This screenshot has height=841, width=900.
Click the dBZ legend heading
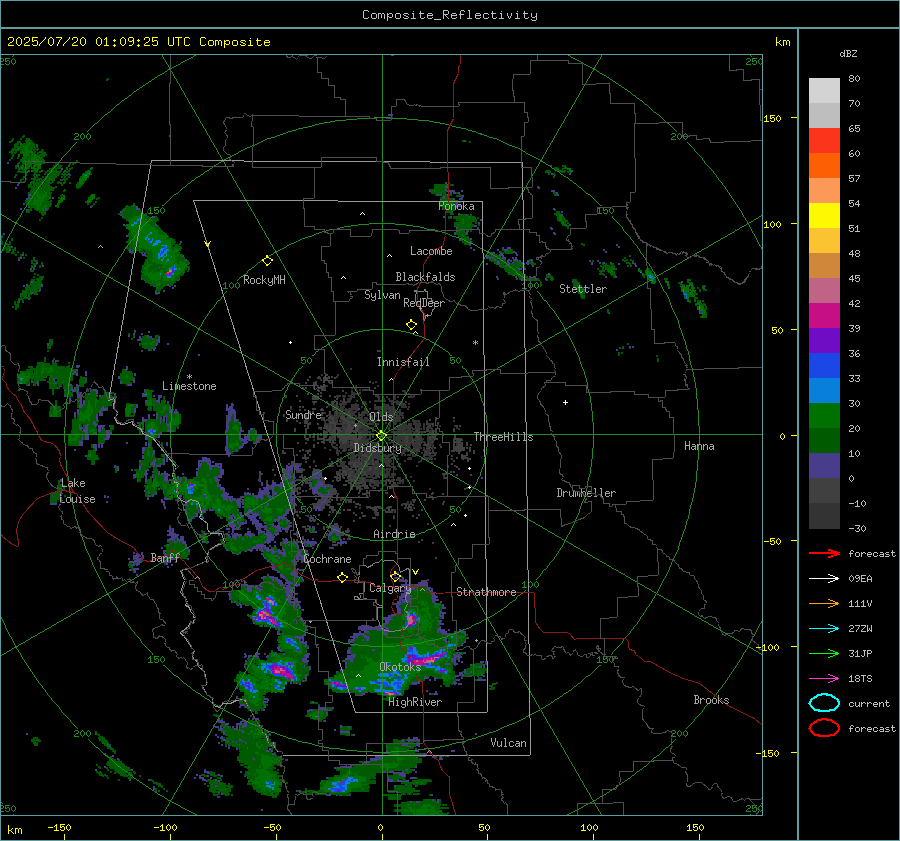pos(848,53)
